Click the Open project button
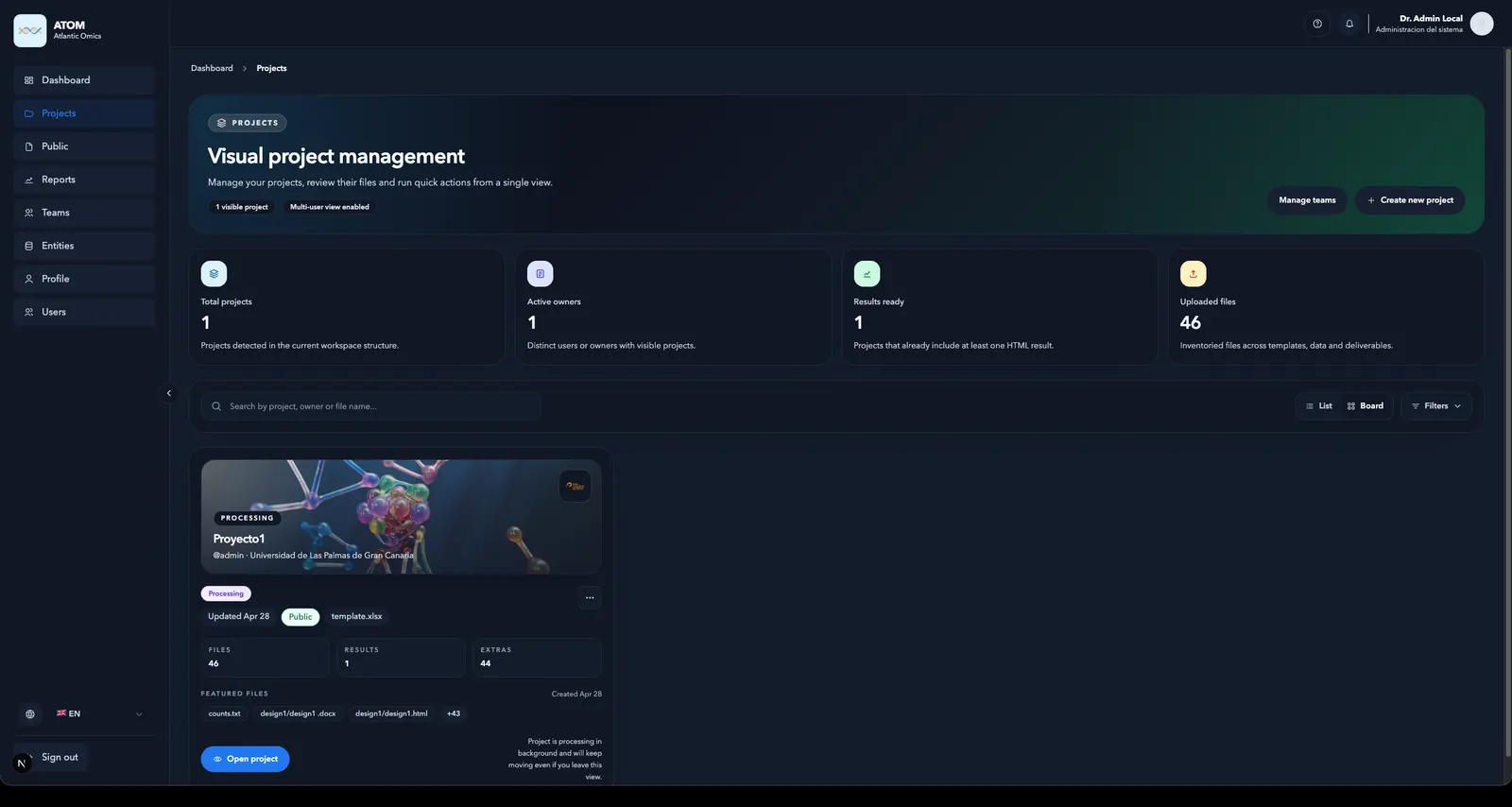This screenshot has width=1512, height=807. tap(245, 759)
